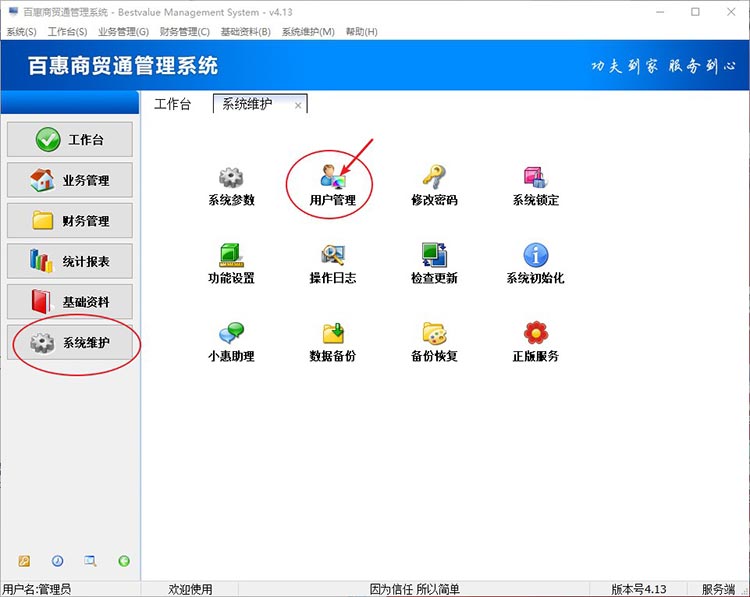Open 用户管理 user icon
Screen dimensions: 750x597
pyautogui.click(x=332, y=177)
